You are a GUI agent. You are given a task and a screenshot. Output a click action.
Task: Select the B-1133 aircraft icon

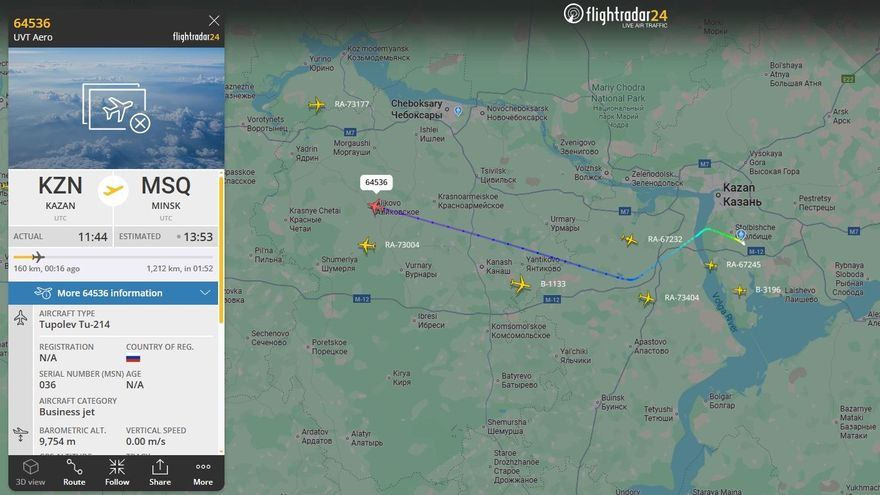click(x=520, y=285)
